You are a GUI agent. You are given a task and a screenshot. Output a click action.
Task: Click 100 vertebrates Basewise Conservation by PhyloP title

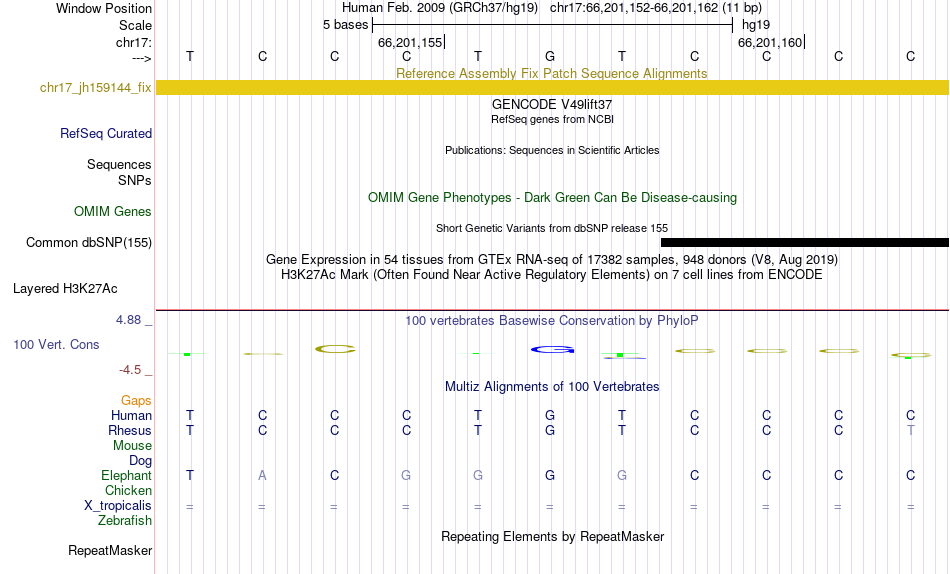click(551, 321)
